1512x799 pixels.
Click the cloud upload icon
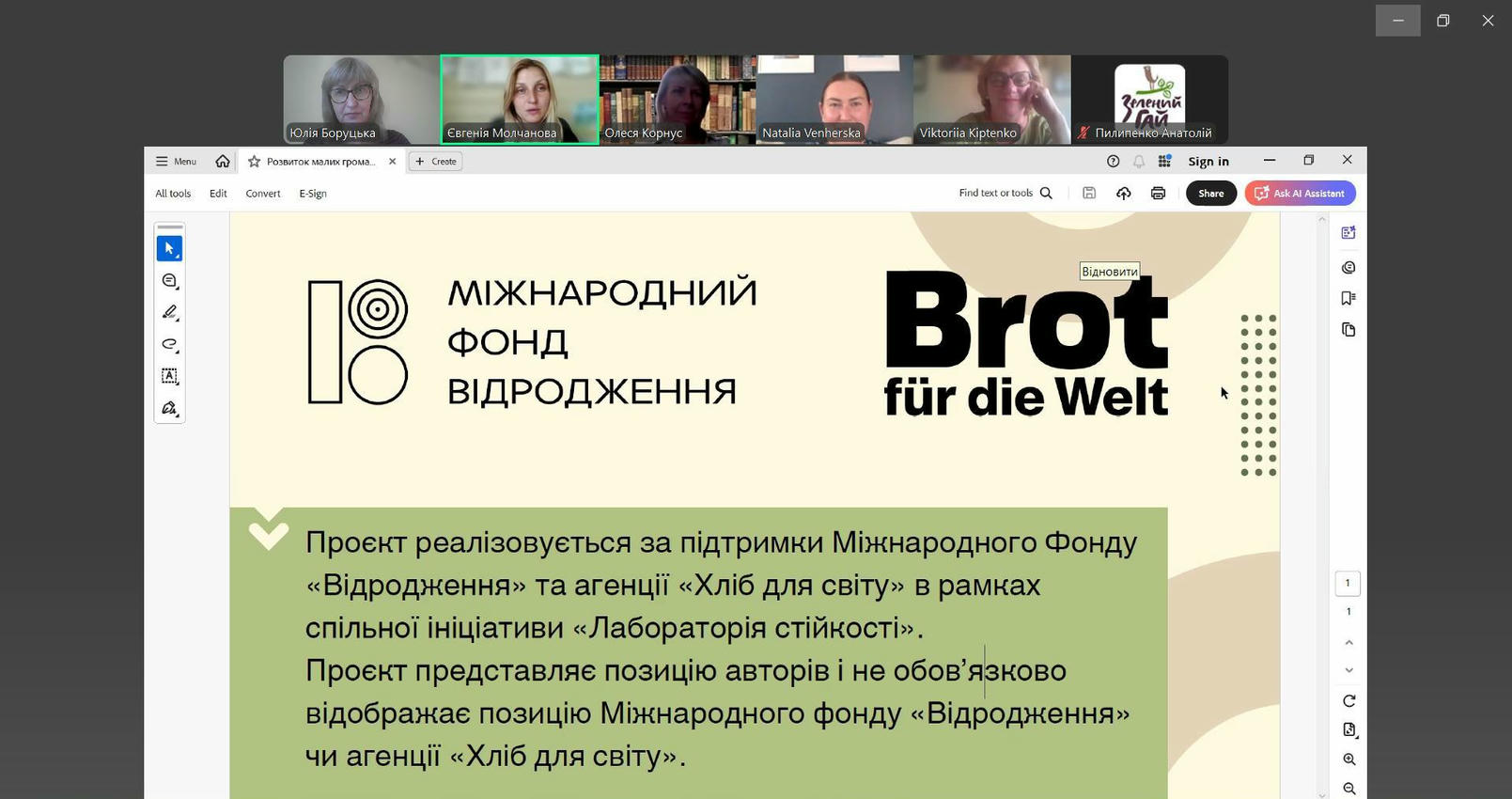pos(1123,194)
